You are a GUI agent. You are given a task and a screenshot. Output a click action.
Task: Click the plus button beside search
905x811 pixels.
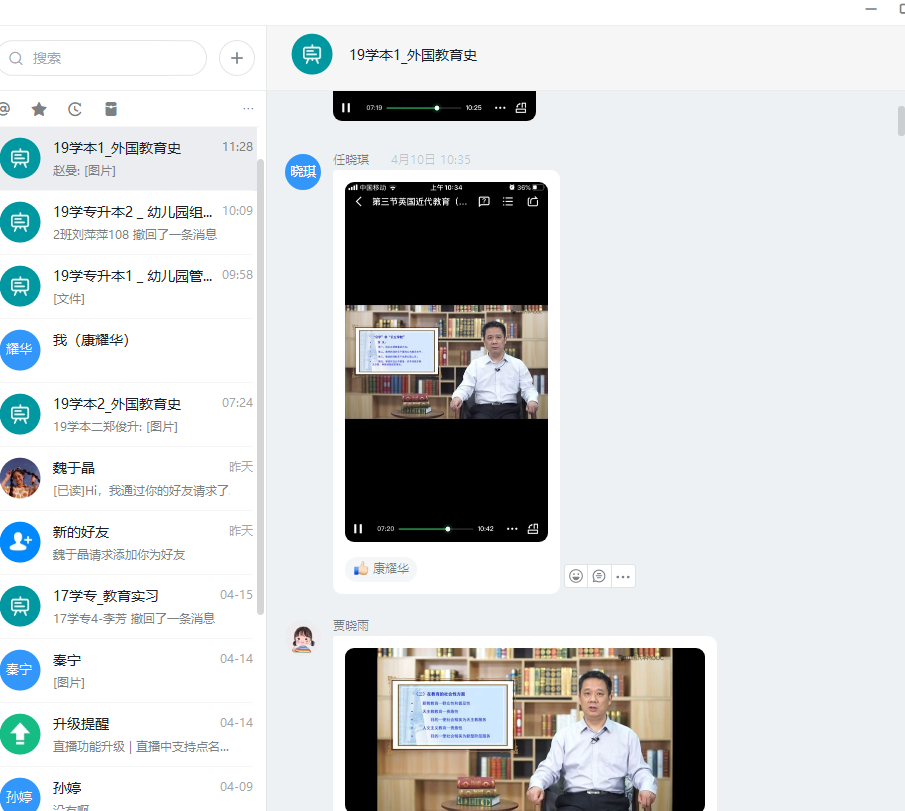pos(236,58)
